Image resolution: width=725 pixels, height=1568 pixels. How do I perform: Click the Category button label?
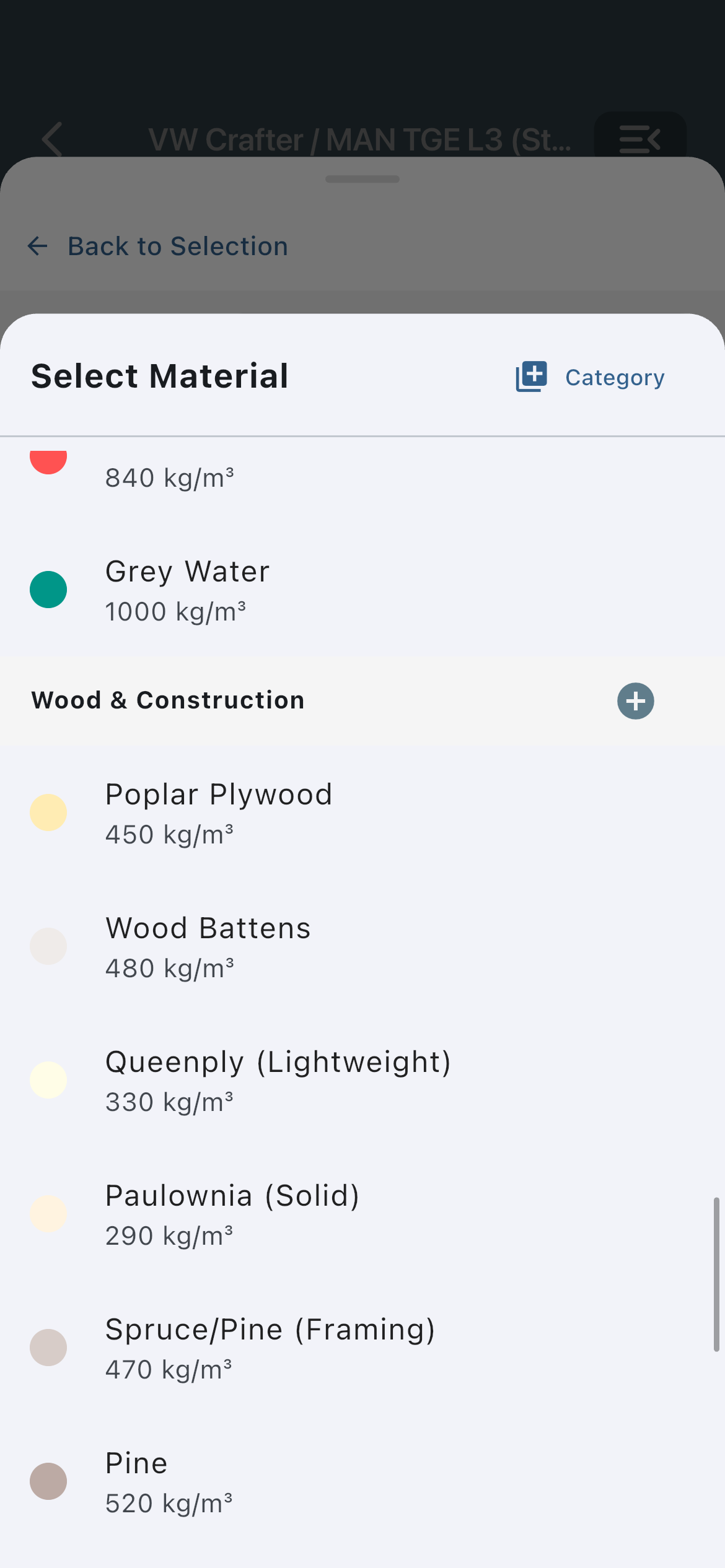615,377
